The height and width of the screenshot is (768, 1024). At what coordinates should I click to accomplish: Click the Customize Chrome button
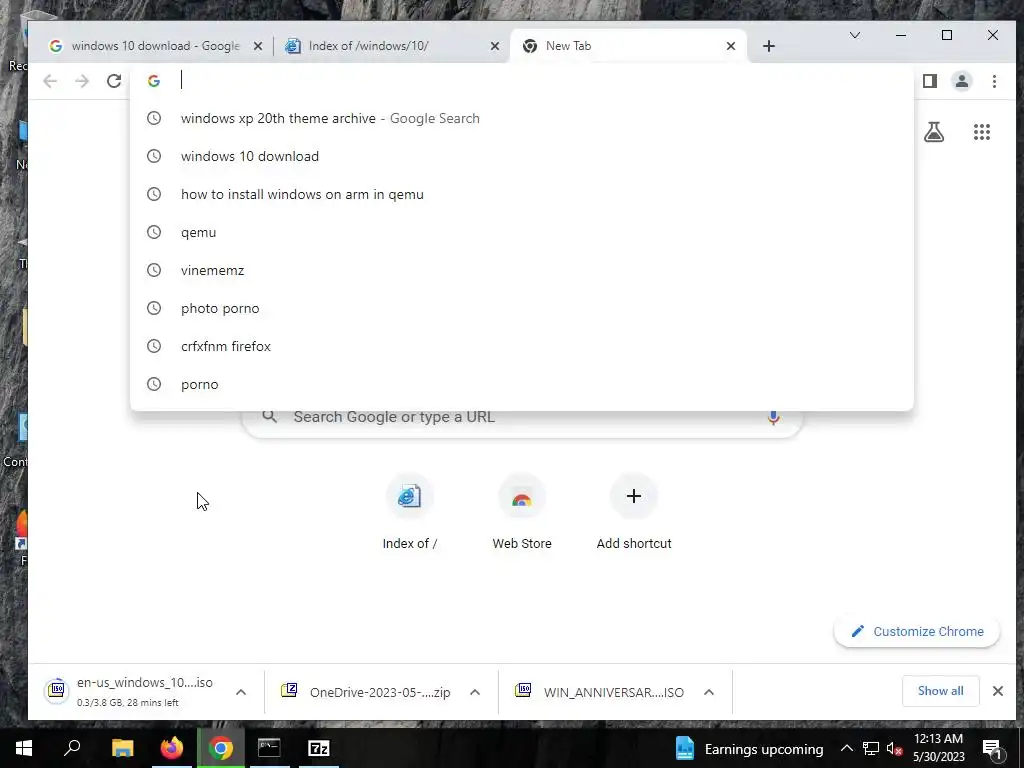[917, 632]
